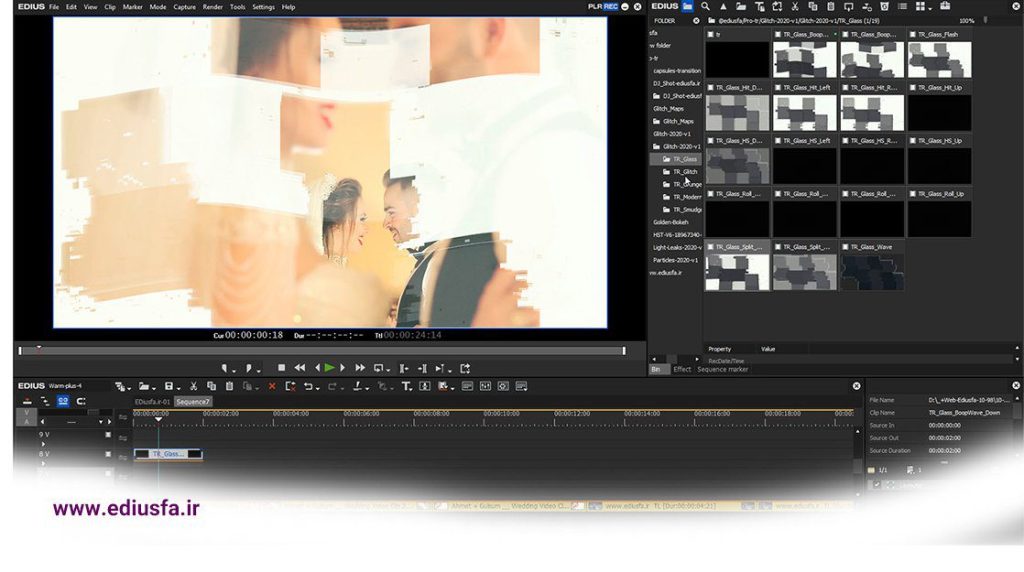Click the Ripple Delete icon

291,387
